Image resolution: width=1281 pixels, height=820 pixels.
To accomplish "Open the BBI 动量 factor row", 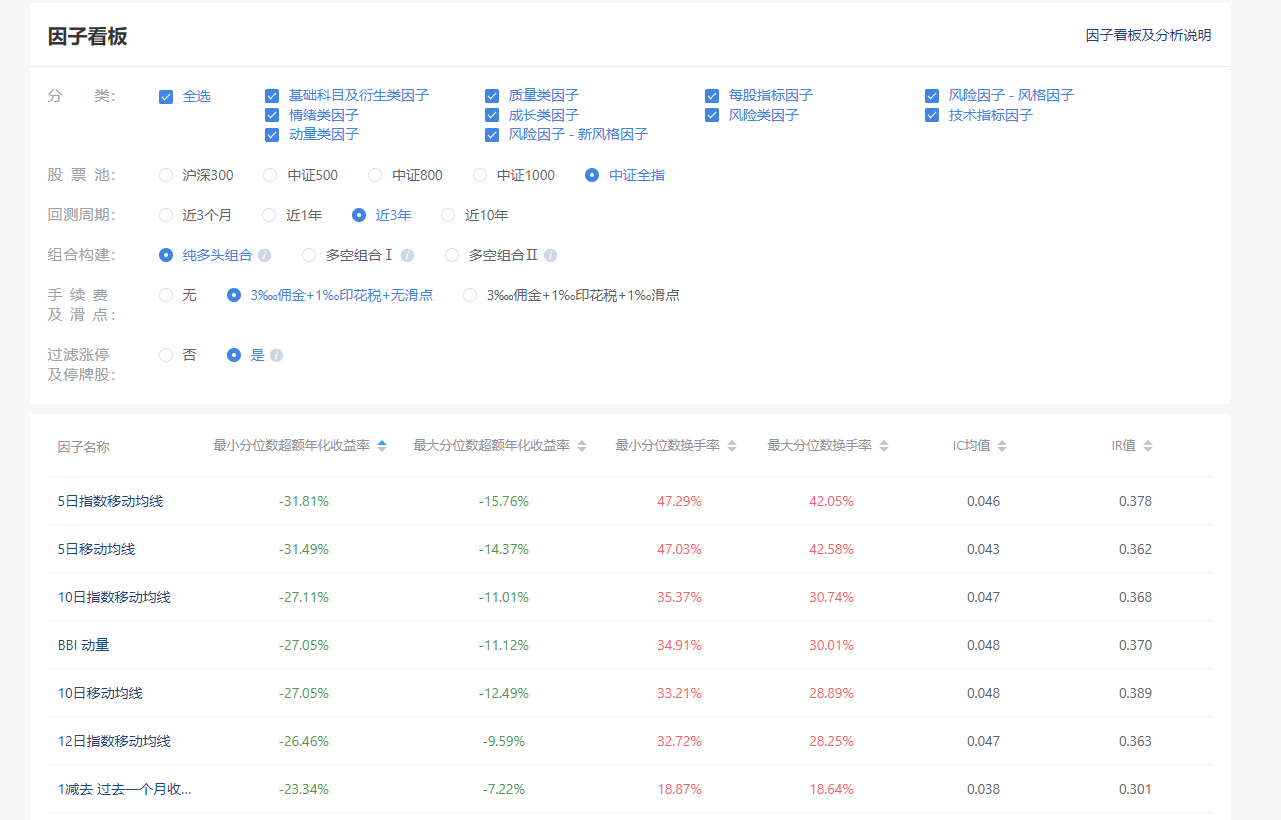I will (x=84, y=645).
